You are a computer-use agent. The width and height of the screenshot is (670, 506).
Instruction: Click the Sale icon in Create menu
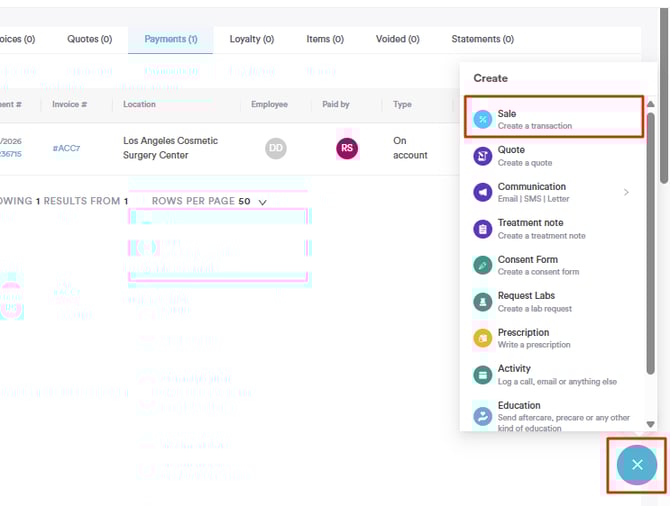[x=483, y=119]
